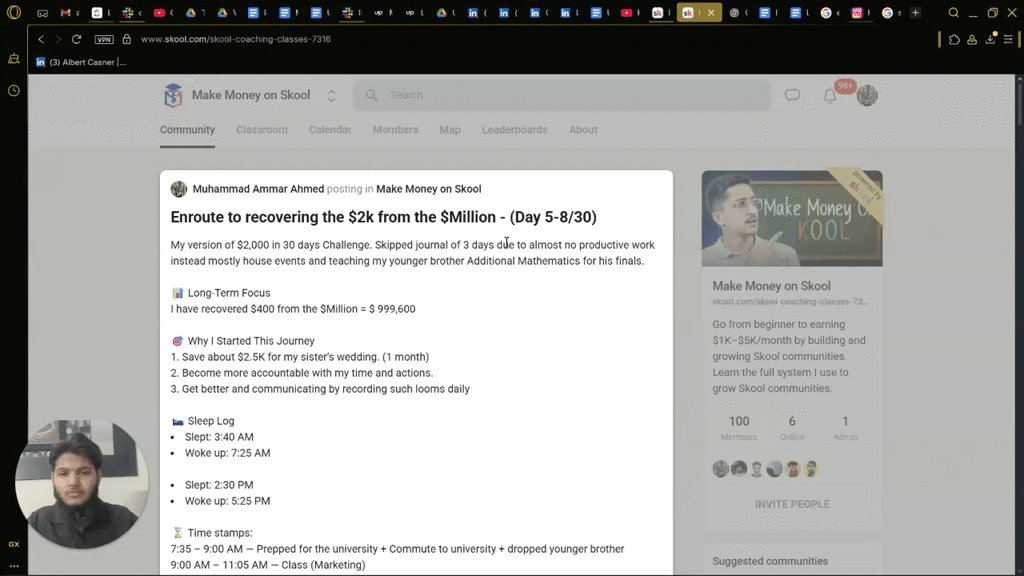Viewport: 1024px width, 576px height.
Task: Reload the page with the refresh icon
Action: point(77,41)
